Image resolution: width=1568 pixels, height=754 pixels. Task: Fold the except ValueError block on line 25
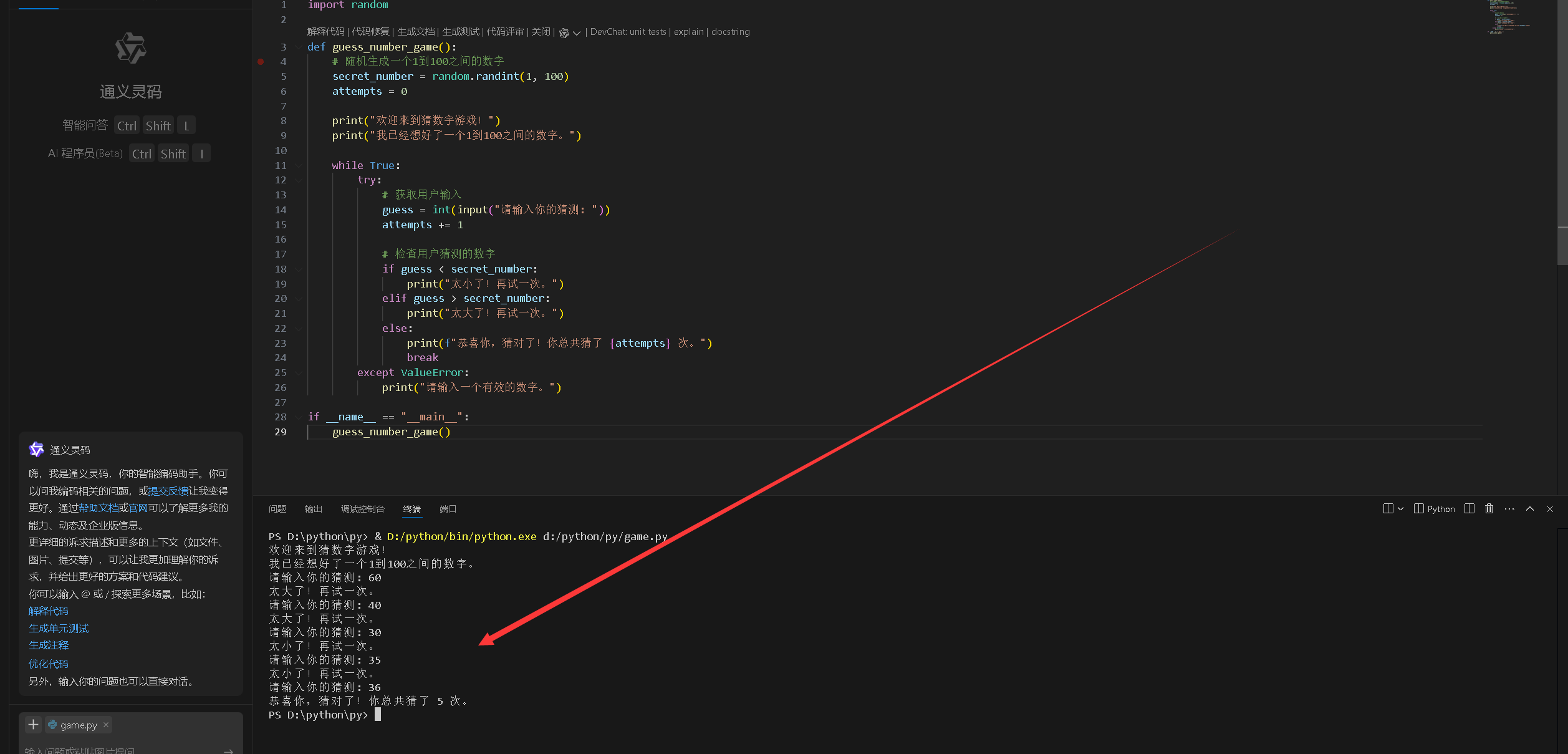click(x=299, y=372)
